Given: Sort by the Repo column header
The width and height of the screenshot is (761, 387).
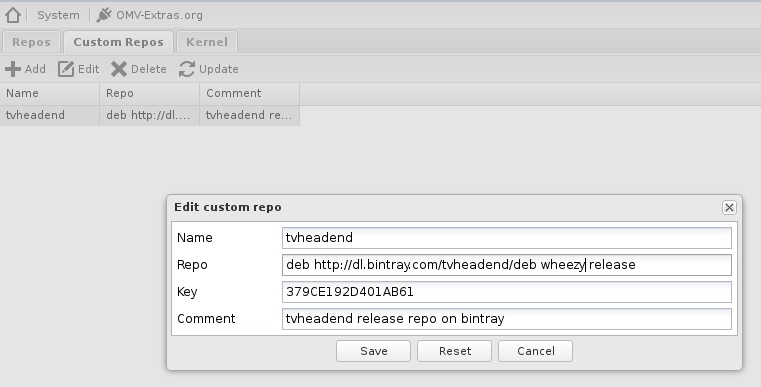Looking at the screenshot, I should 149,93.
